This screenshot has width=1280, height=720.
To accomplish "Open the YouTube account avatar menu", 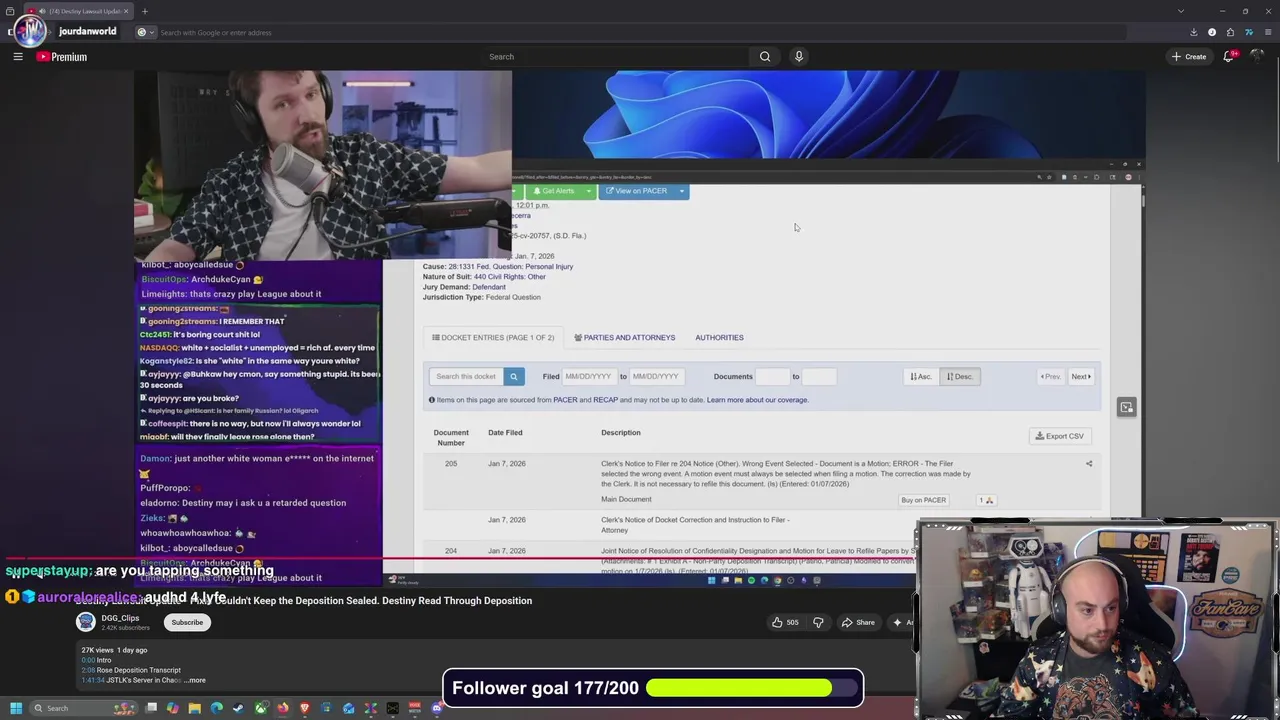I will tap(1257, 56).
